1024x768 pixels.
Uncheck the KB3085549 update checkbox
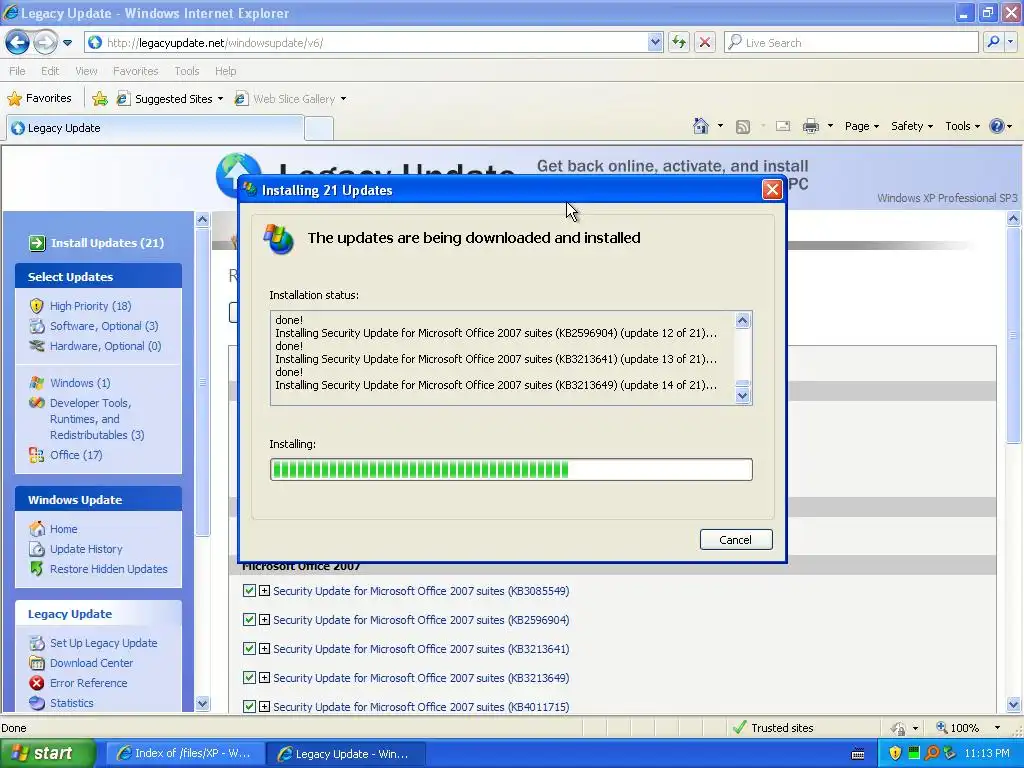[x=249, y=590]
